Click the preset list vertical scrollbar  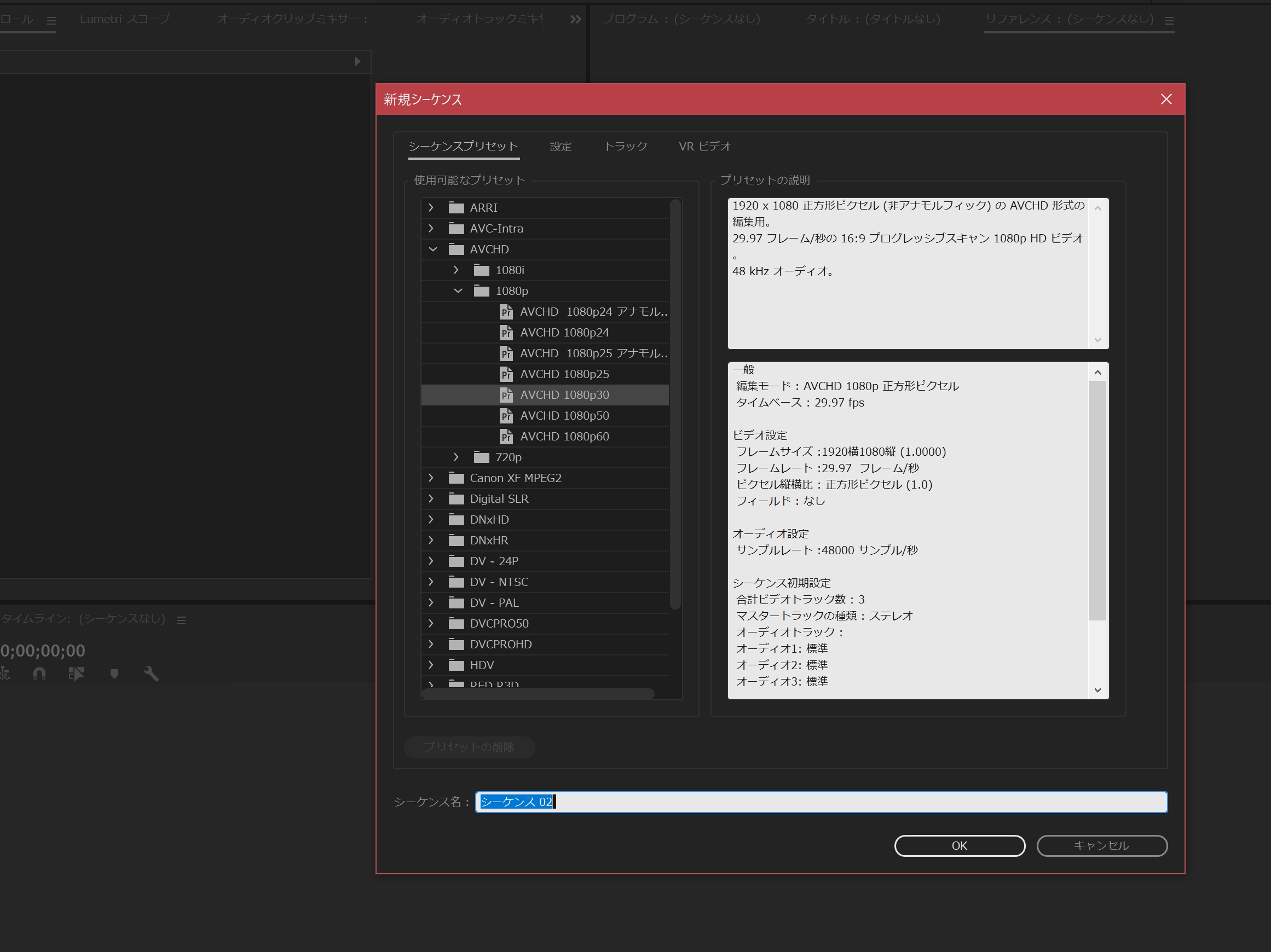[675, 404]
